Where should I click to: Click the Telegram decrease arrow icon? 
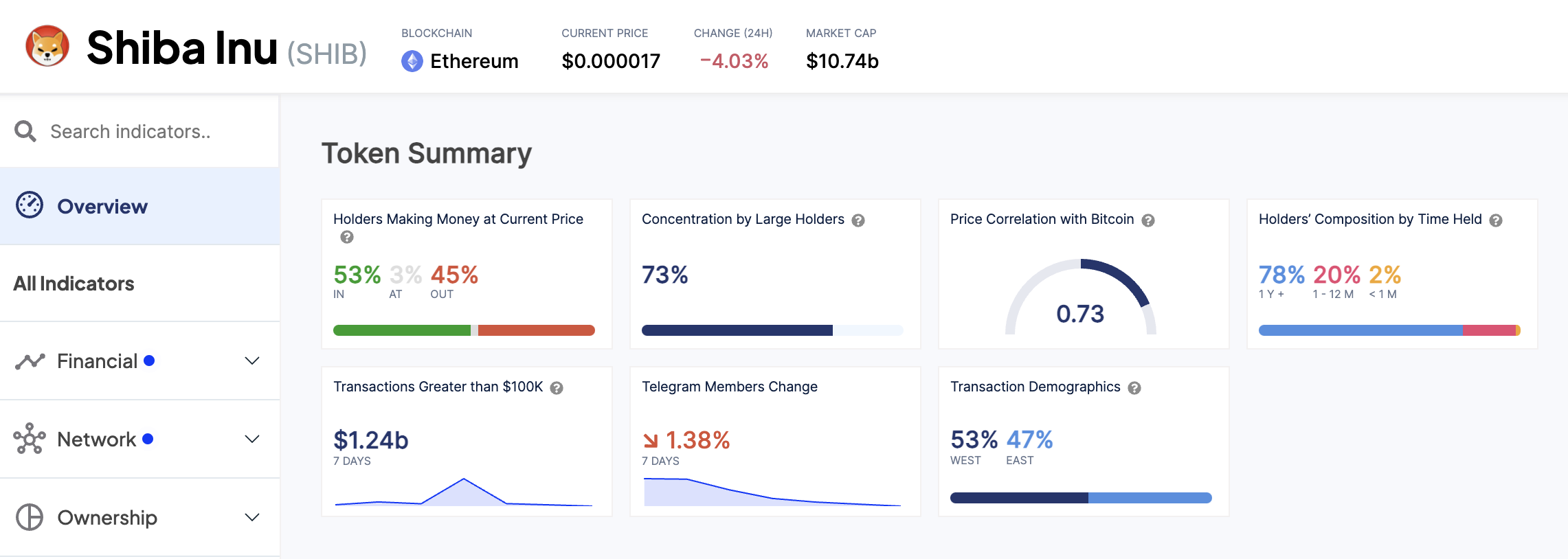(650, 440)
